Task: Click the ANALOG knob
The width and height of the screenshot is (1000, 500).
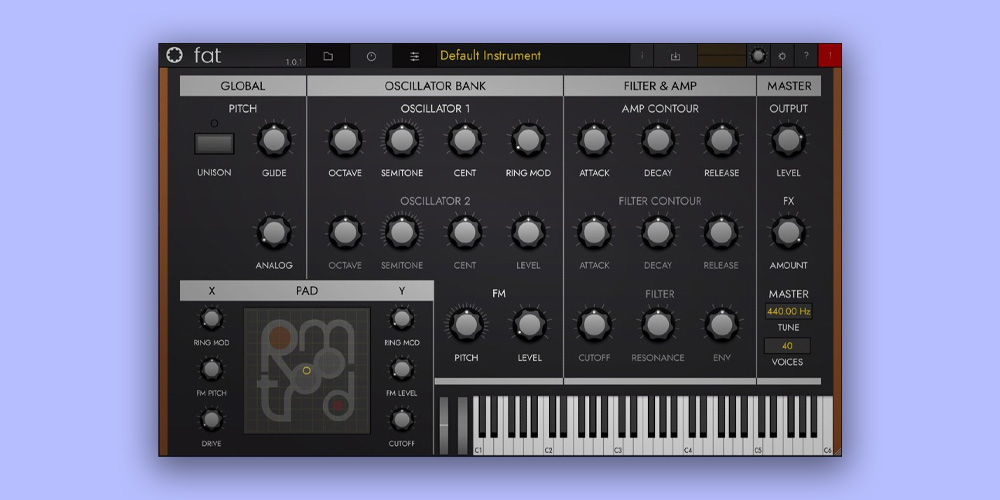Action: click(274, 232)
